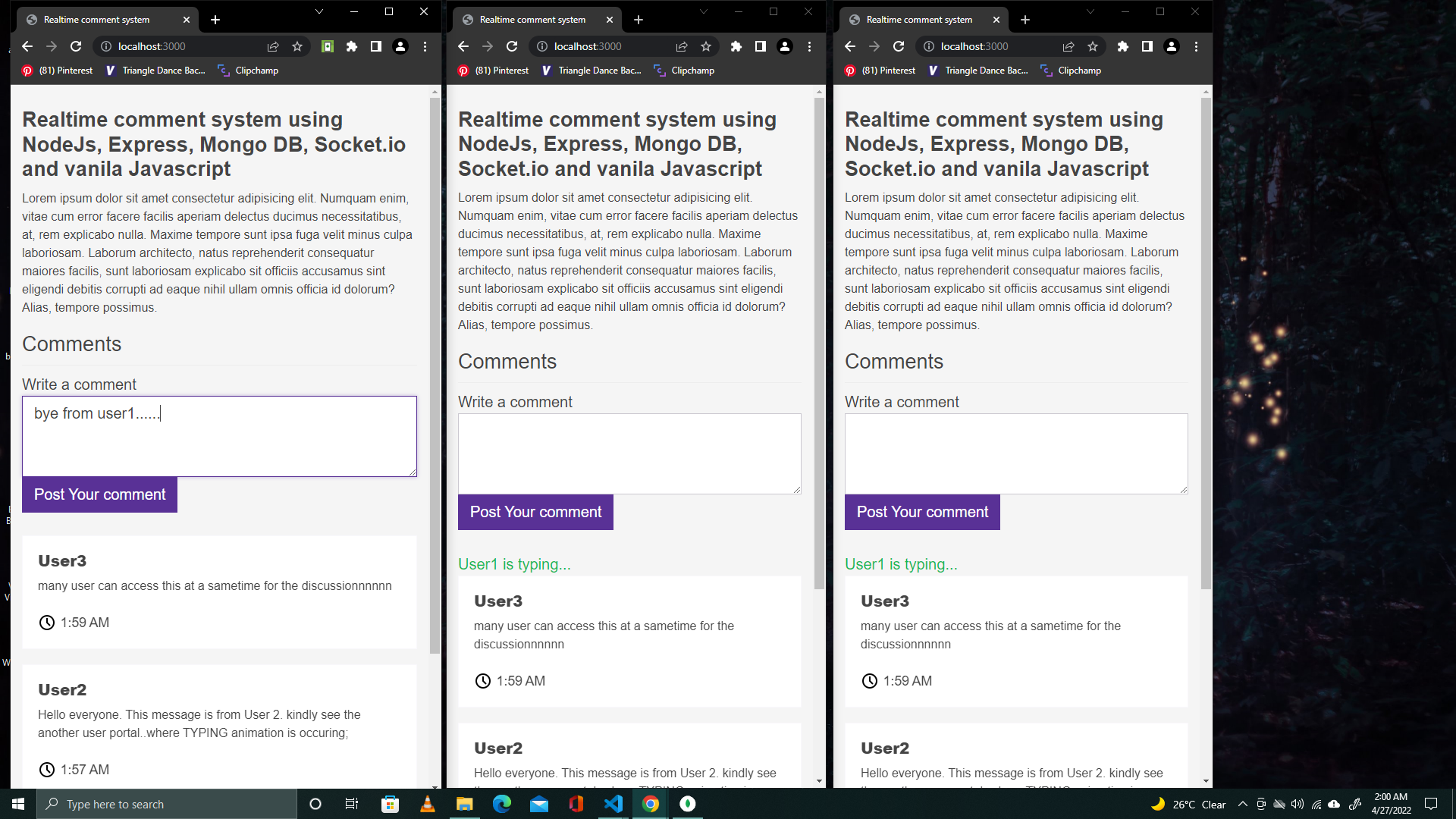Open Visual Studio Code from the taskbar
The image size is (1456, 819).
(613, 804)
